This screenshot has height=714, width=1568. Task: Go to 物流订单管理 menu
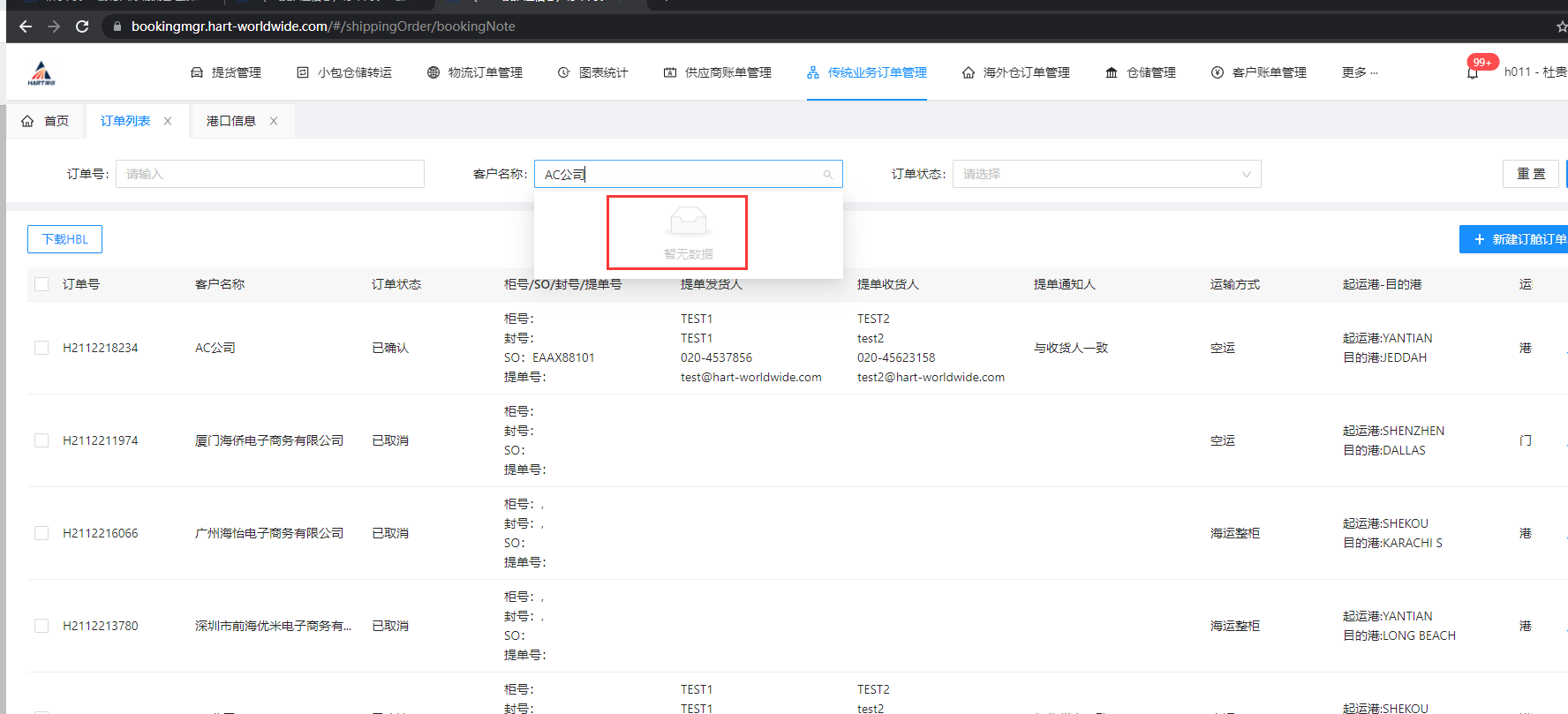[475, 72]
